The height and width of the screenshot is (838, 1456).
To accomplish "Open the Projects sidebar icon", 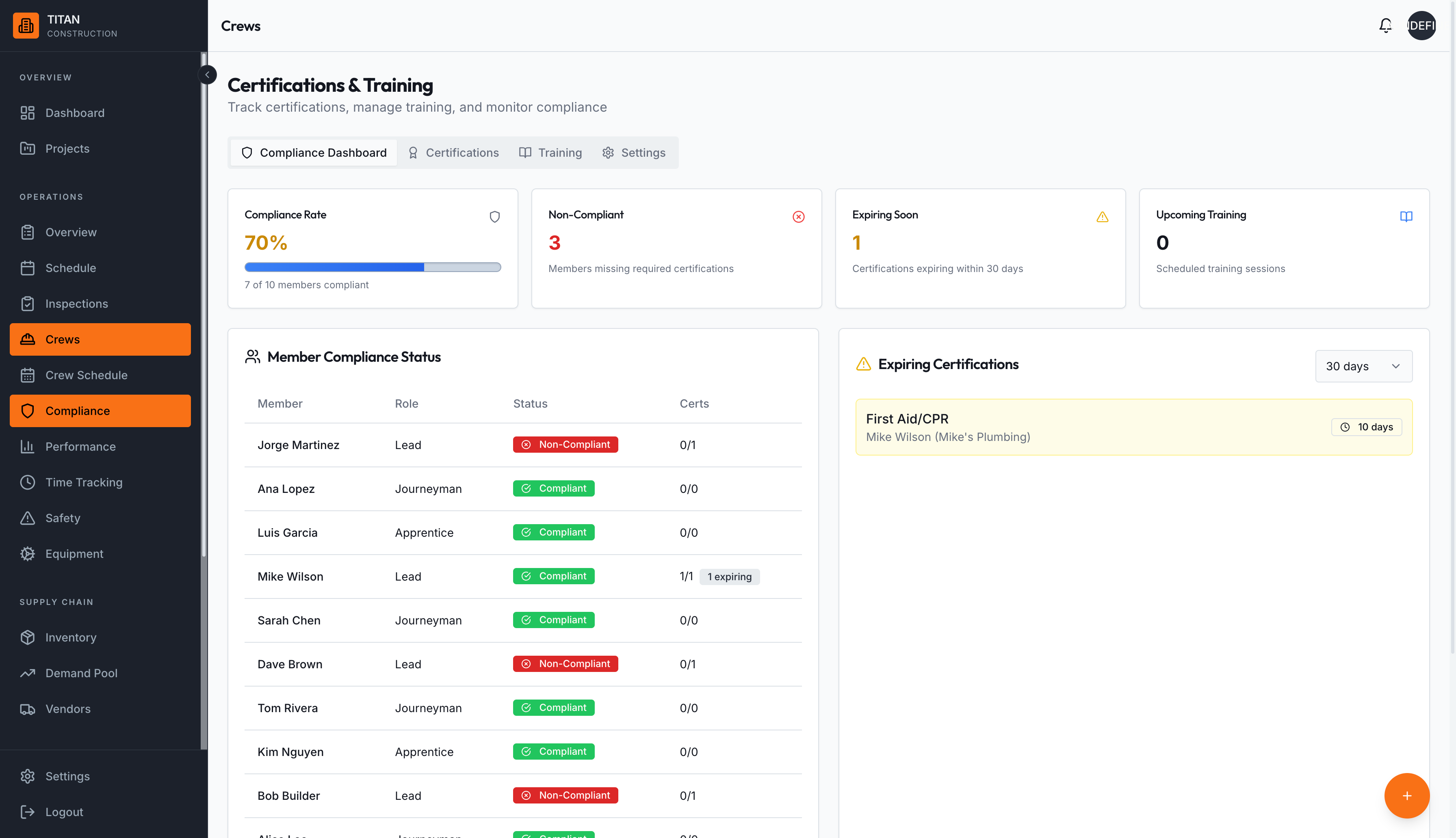I will (28, 149).
